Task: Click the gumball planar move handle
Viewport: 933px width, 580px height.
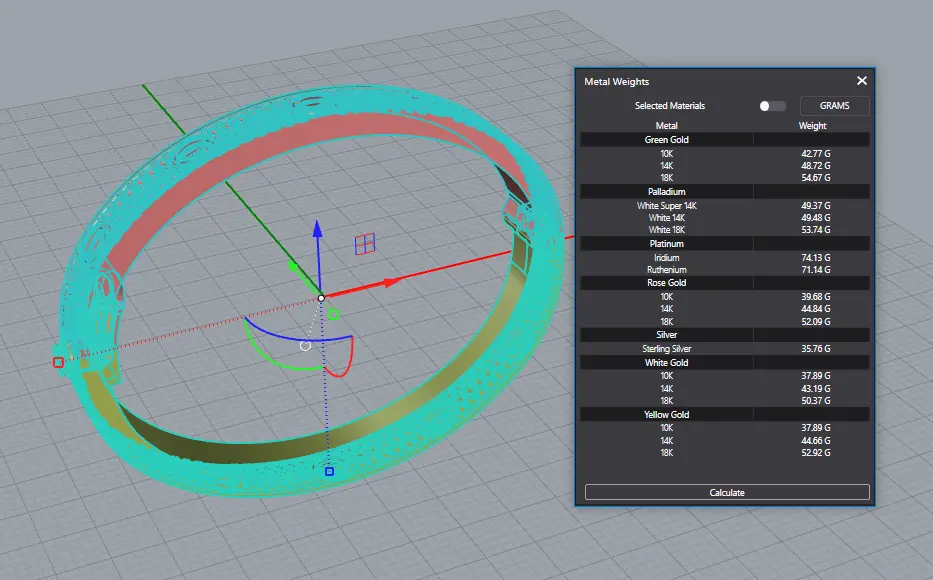Action: (x=365, y=244)
